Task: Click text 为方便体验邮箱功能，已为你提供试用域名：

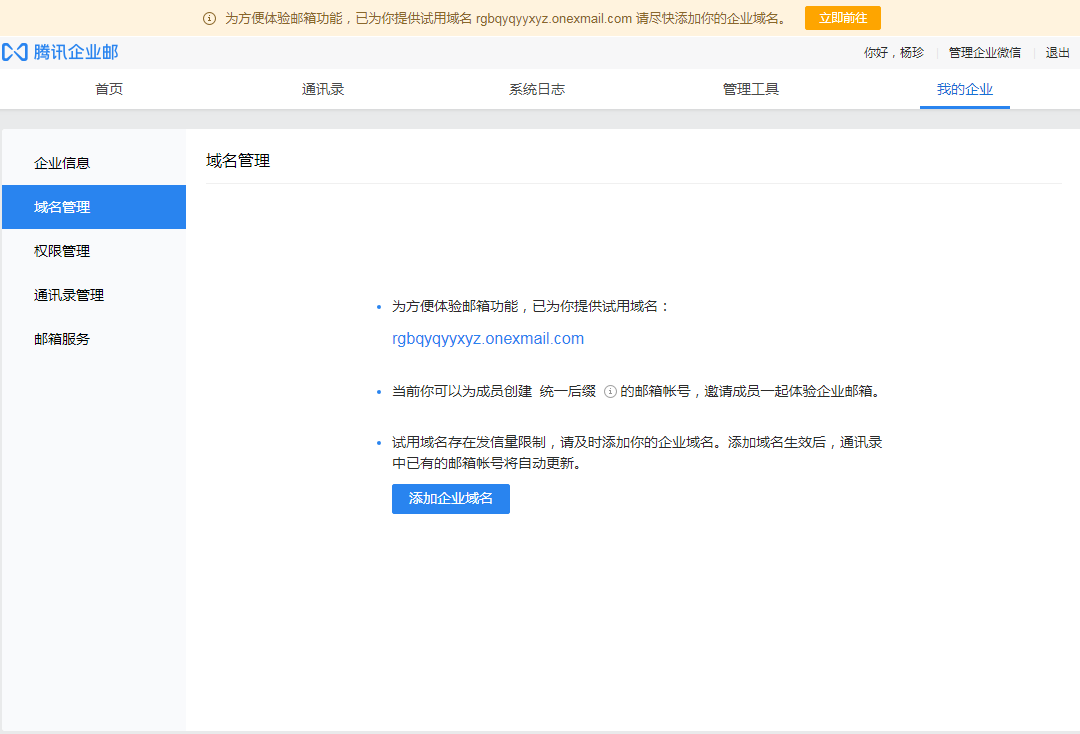Action: pyautogui.click(x=530, y=306)
